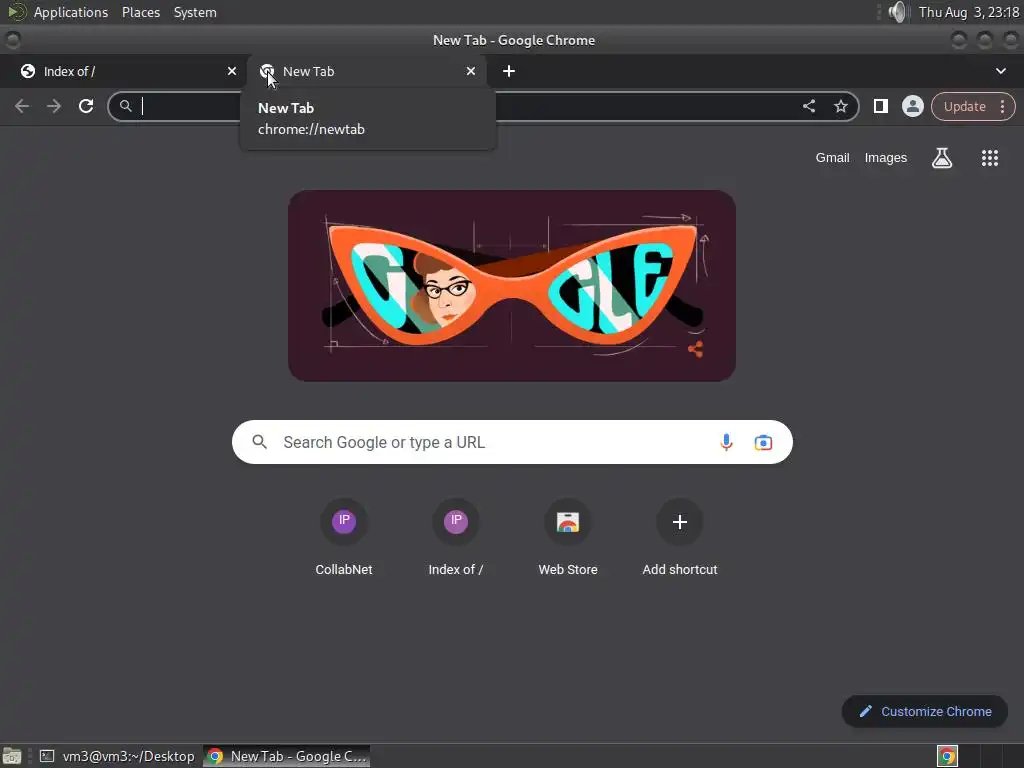This screenshot has width=1024, height=768.
Task: Start voice search with microphone icon
Action: pos(726,442)
